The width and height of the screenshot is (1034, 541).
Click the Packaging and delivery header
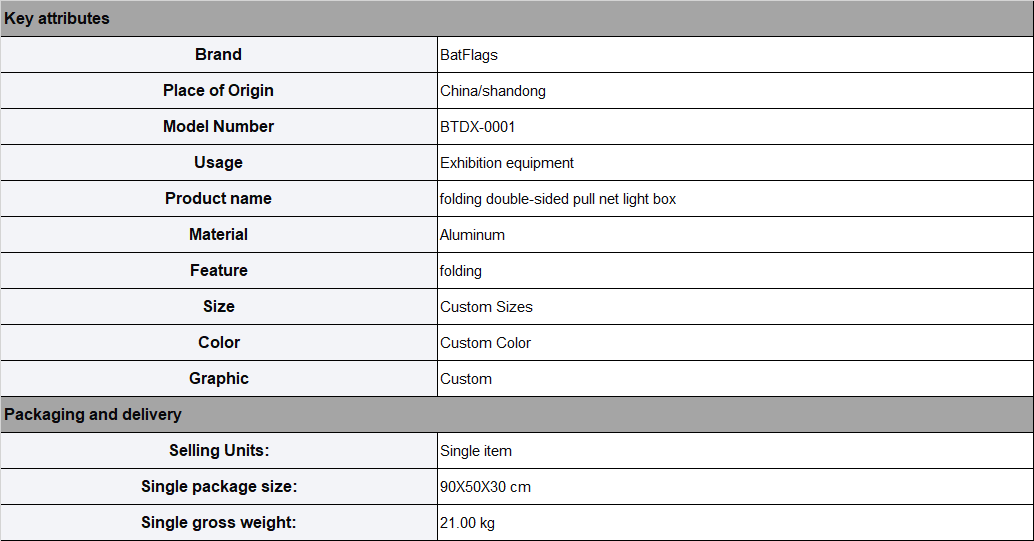517,414
